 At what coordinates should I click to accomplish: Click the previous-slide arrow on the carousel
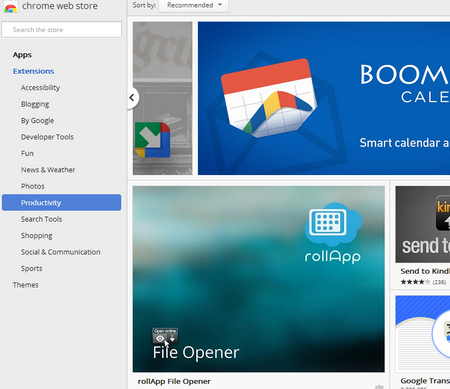click(x=132, y=98)
